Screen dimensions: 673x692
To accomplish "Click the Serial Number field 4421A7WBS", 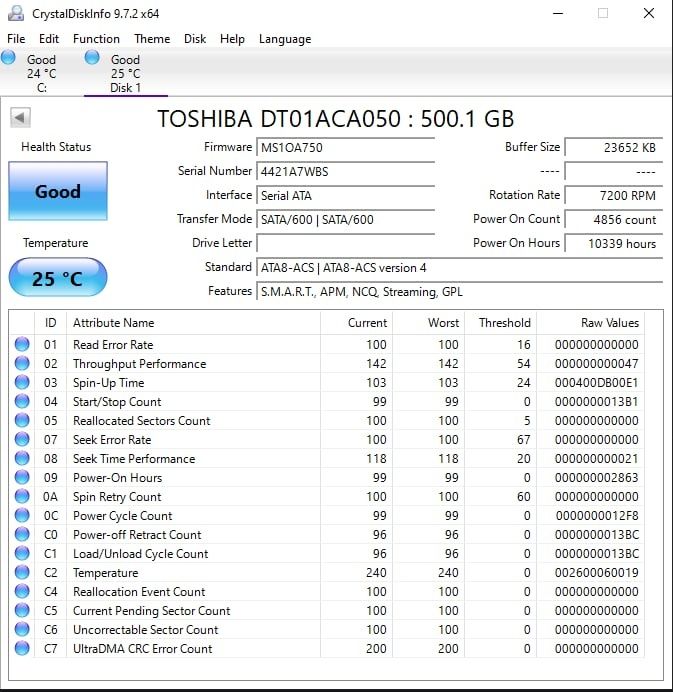I will point(346,171).
